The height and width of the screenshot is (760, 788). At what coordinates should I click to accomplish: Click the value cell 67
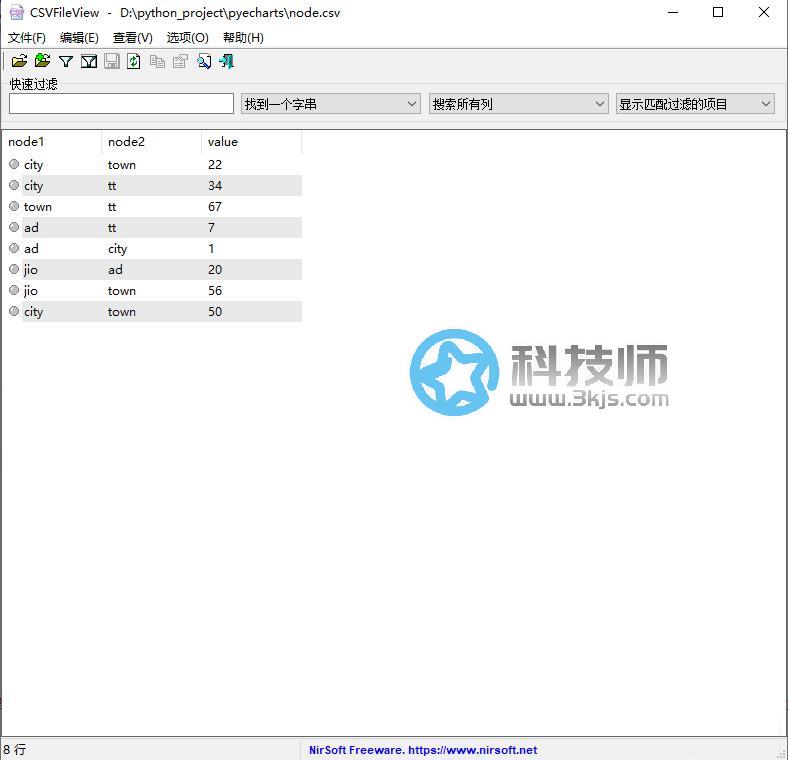pyautogui.click(x=215, y=207)
